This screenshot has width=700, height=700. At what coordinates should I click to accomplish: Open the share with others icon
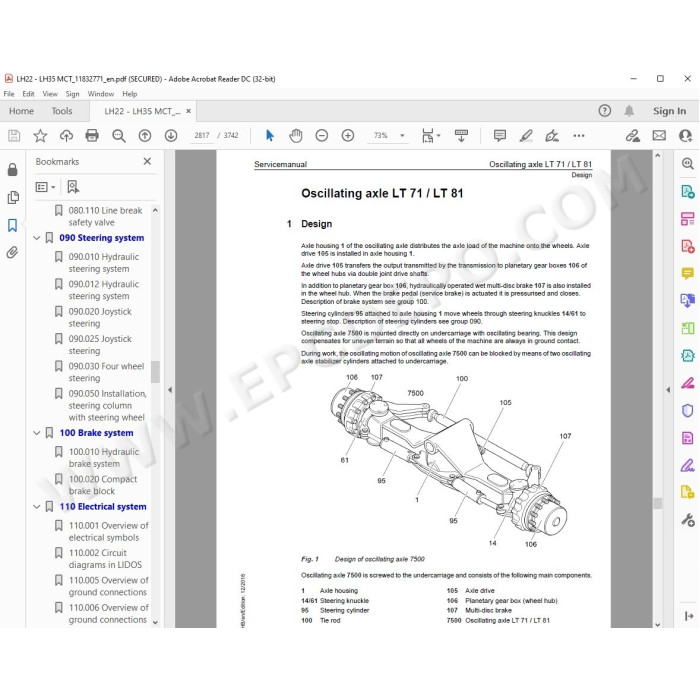pyautogui.click(x=685, y=135)
